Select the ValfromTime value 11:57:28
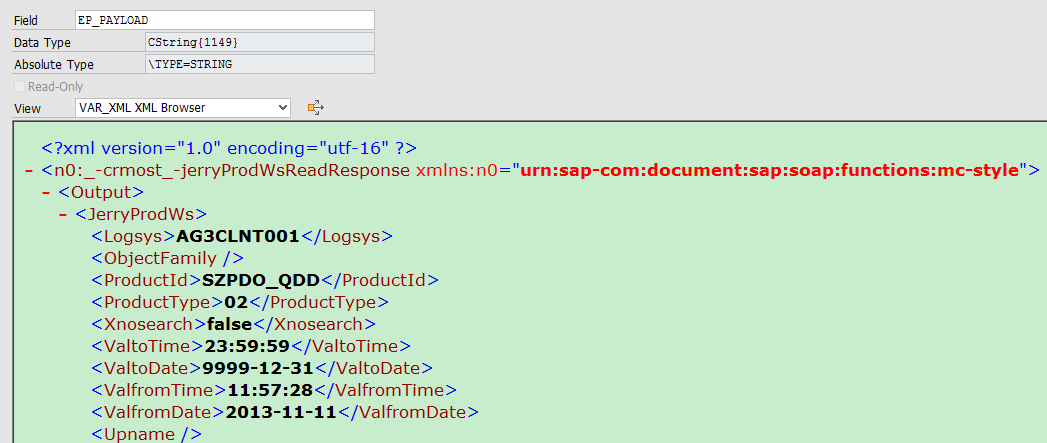Screen dimensions: 1047x443 pos(272,391)
